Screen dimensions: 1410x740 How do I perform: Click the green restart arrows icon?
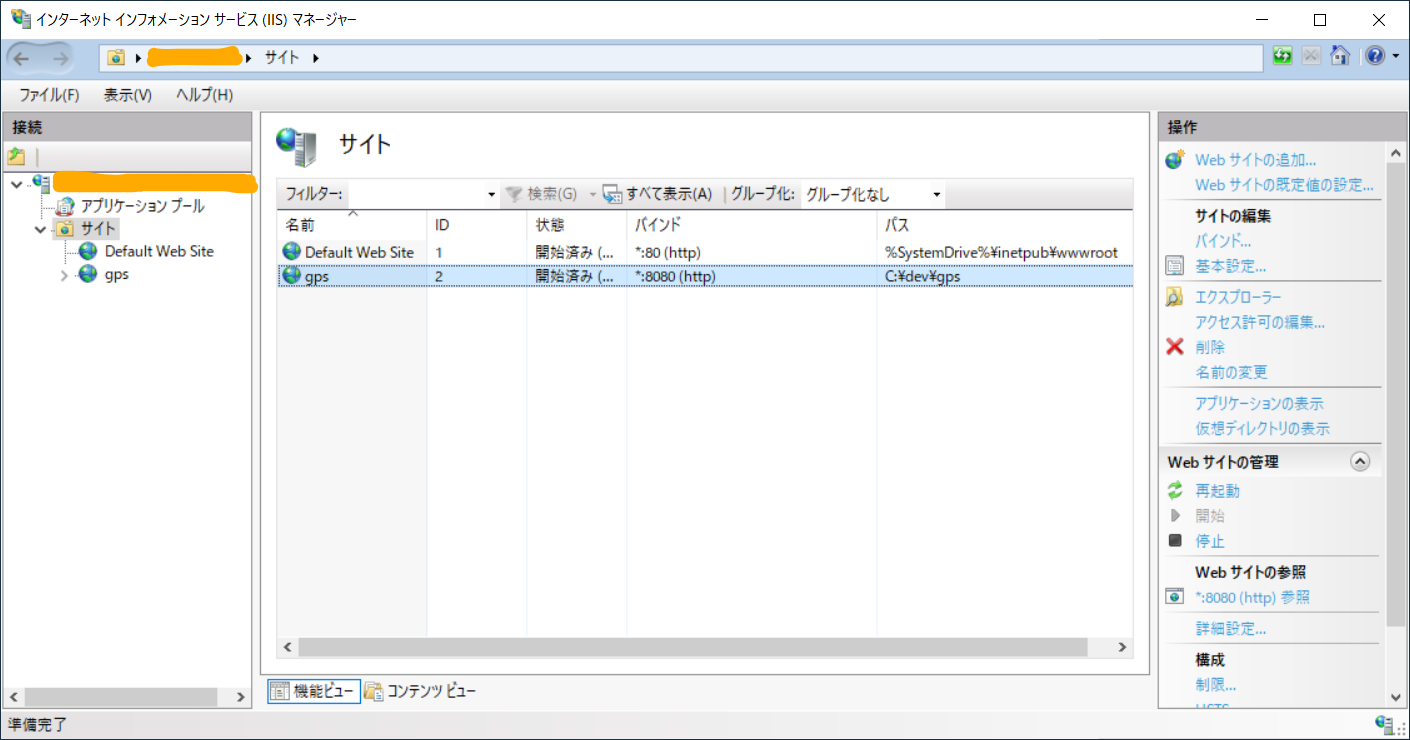coord(1175,491)
